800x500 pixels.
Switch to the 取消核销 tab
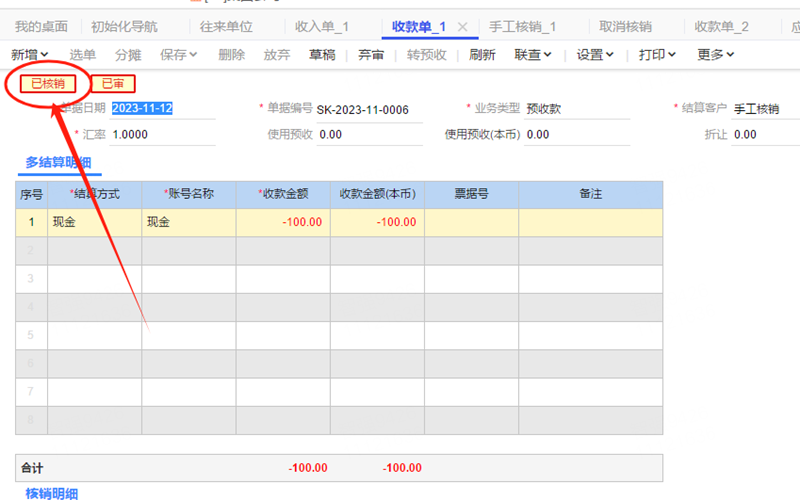click(x=625, y=27)
